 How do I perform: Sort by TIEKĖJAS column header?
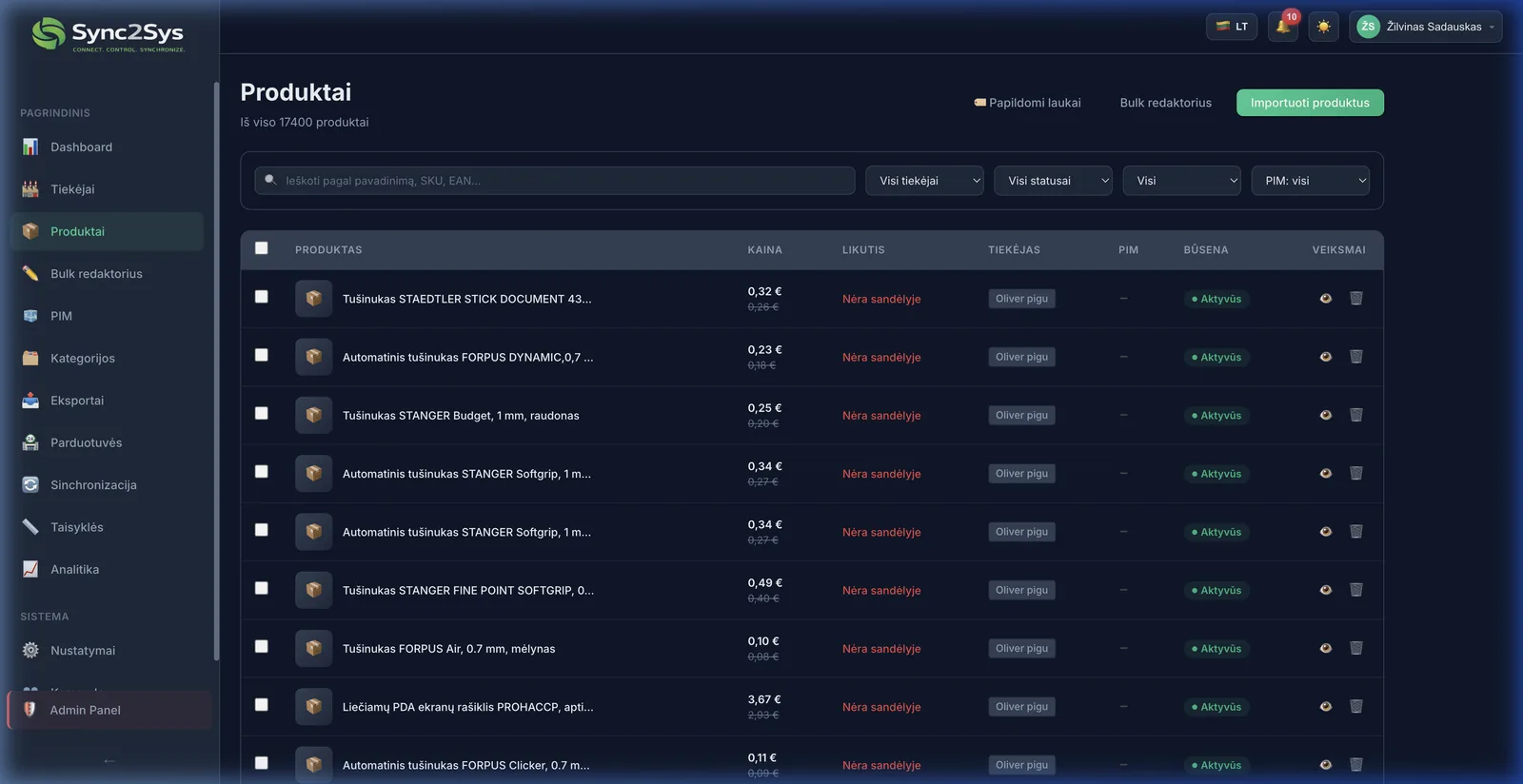pyautogui.click(x=1014, y=250)
